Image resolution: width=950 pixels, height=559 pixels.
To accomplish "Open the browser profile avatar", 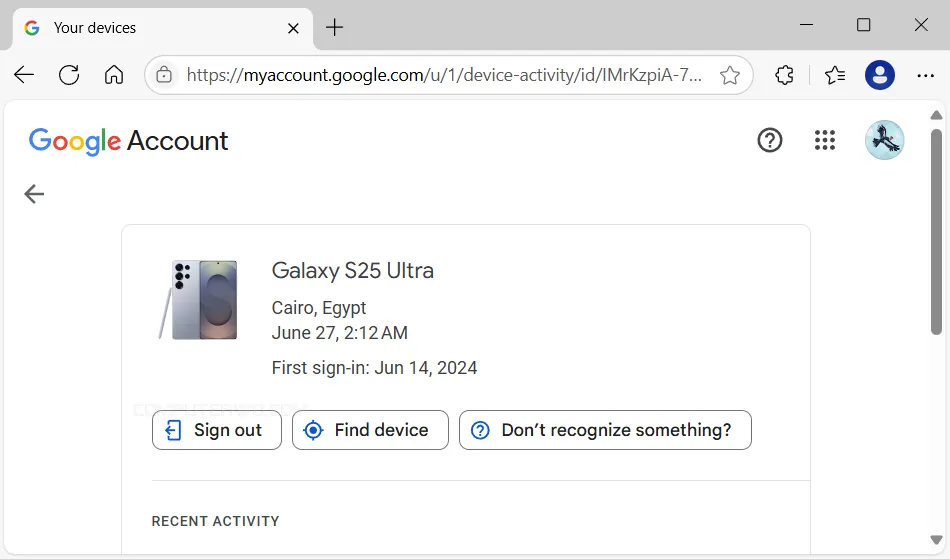I will [880, 75].
